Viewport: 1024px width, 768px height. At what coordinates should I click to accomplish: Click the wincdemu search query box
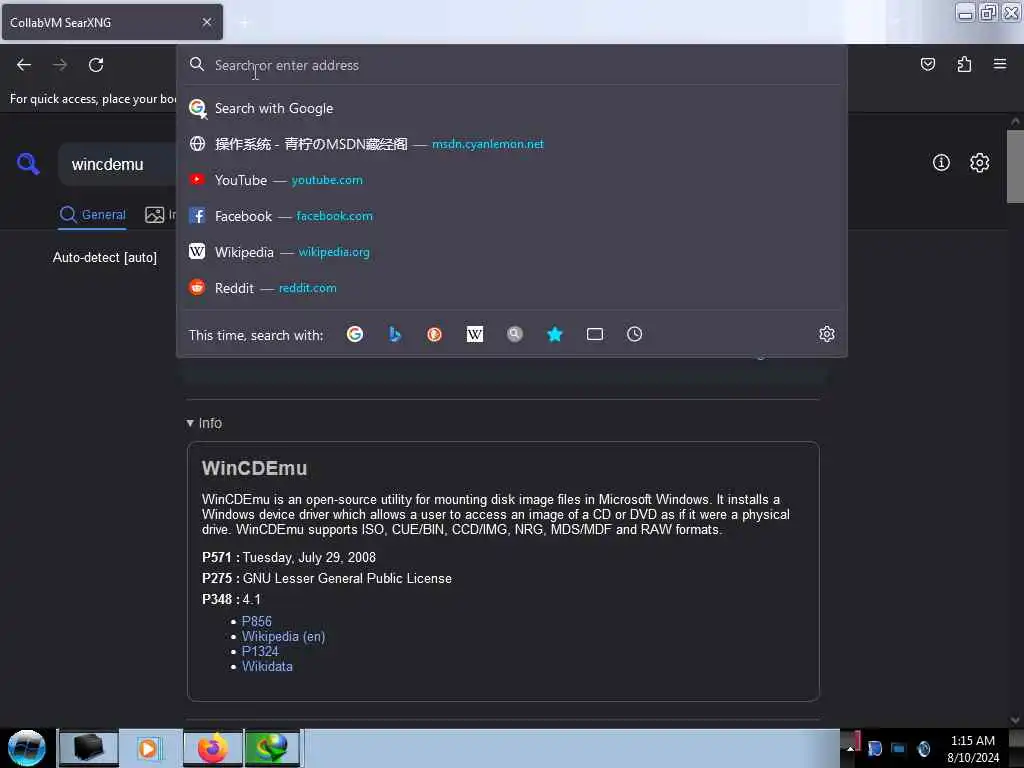pos(118,165)
